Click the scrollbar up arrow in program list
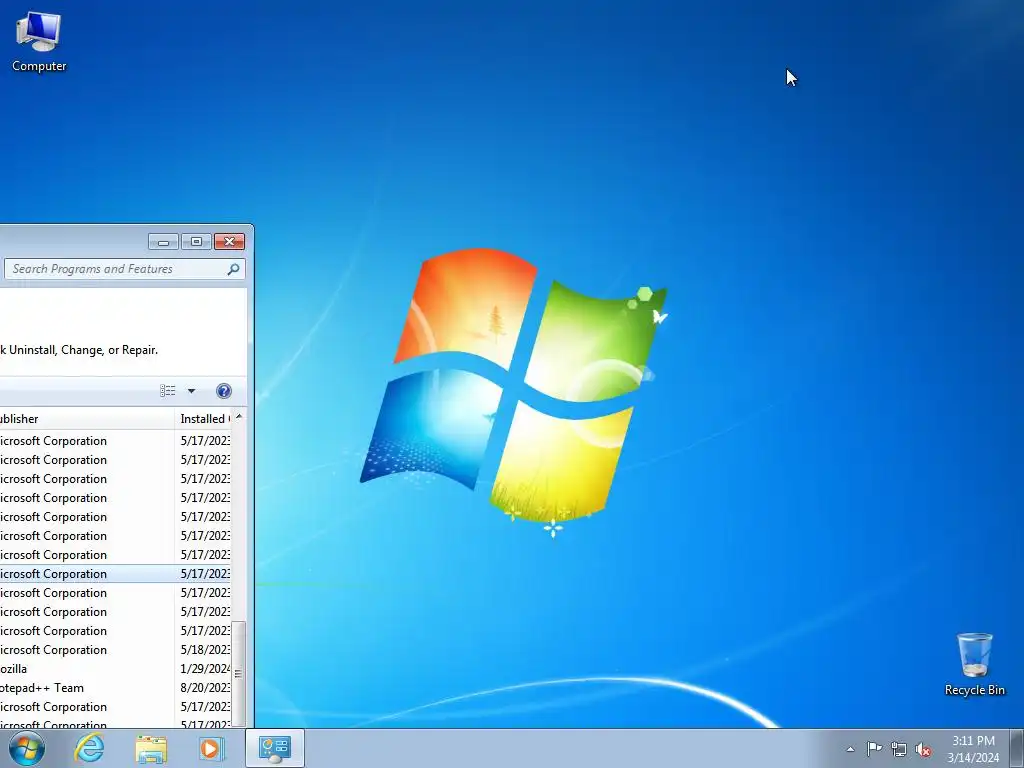This screenshot has height=768, width=1024. [x=239, y=416]
